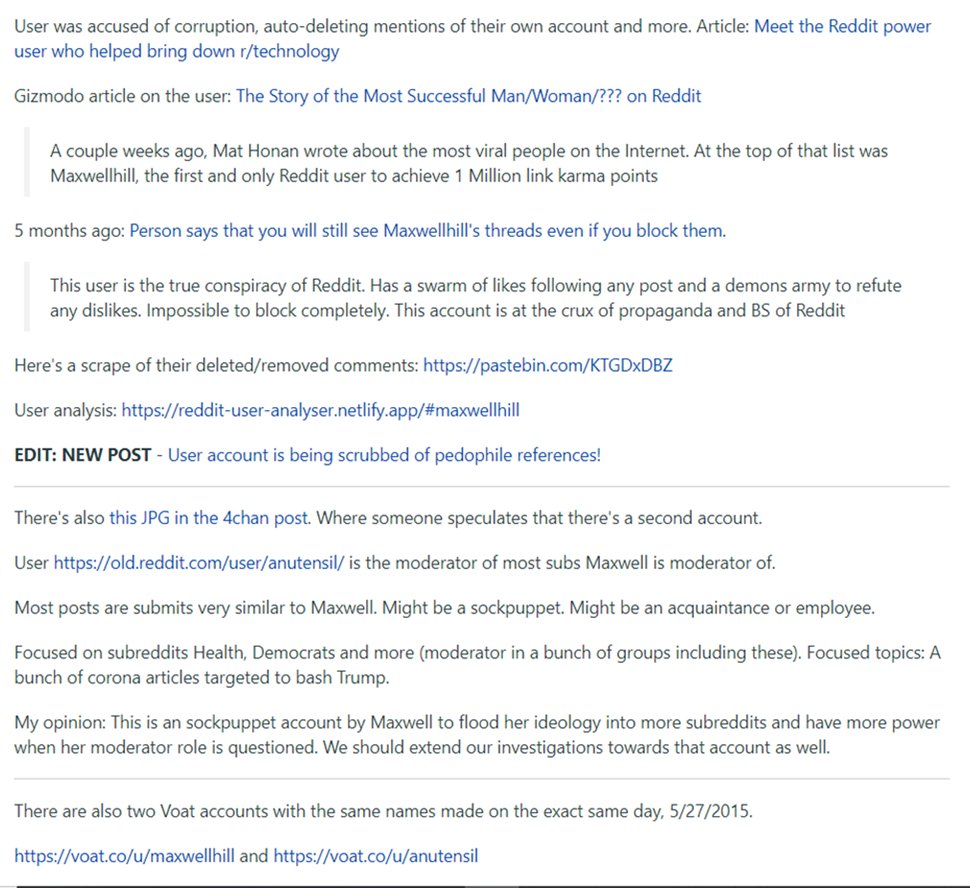Click the 'Person says that you will still see' link

[x=427, y=230]
